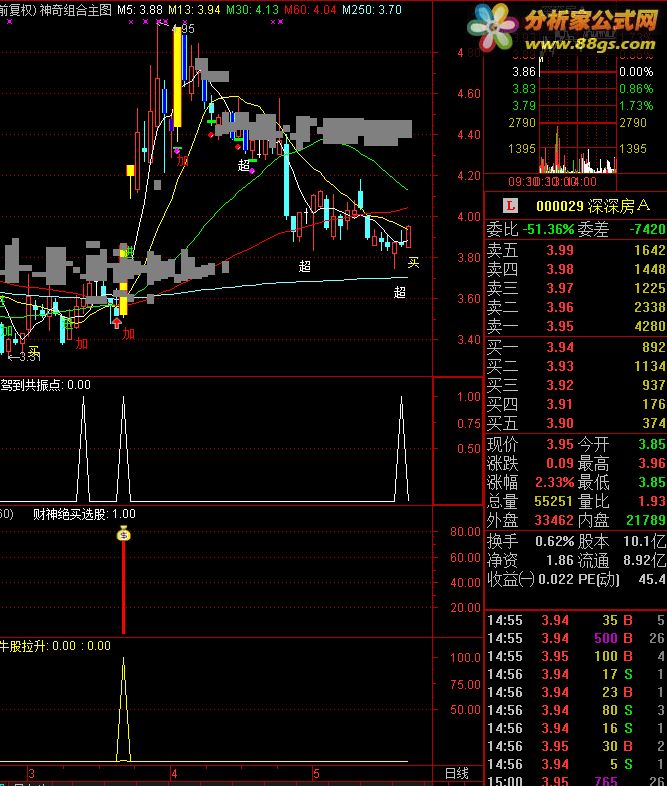Click the 4.95 high price label on chart
Screen dimensions: 667x786
tap(183, 29)
